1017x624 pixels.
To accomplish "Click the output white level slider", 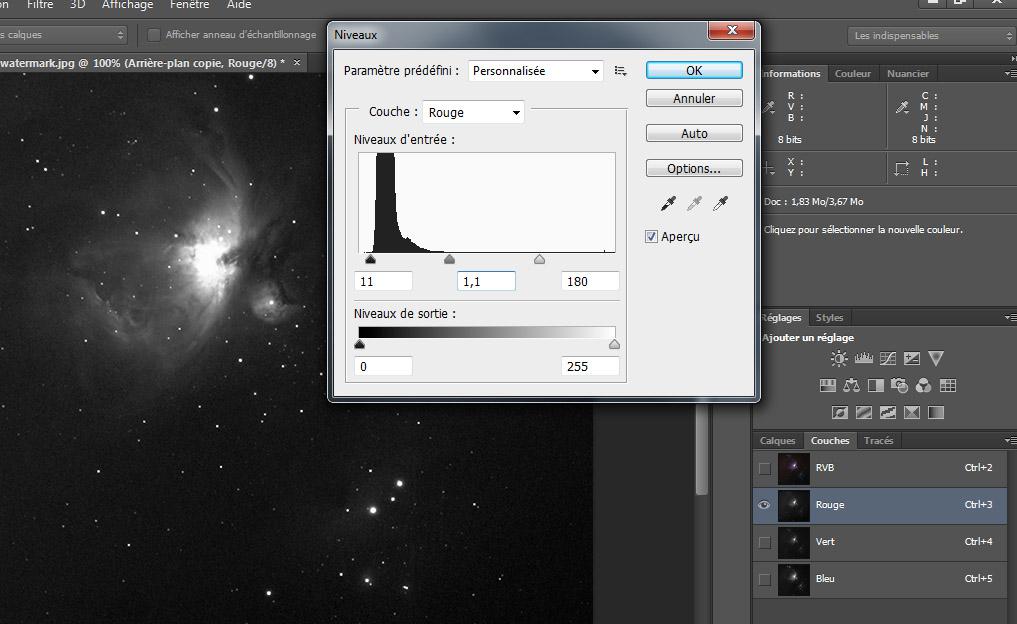I will tap(614, 344).
